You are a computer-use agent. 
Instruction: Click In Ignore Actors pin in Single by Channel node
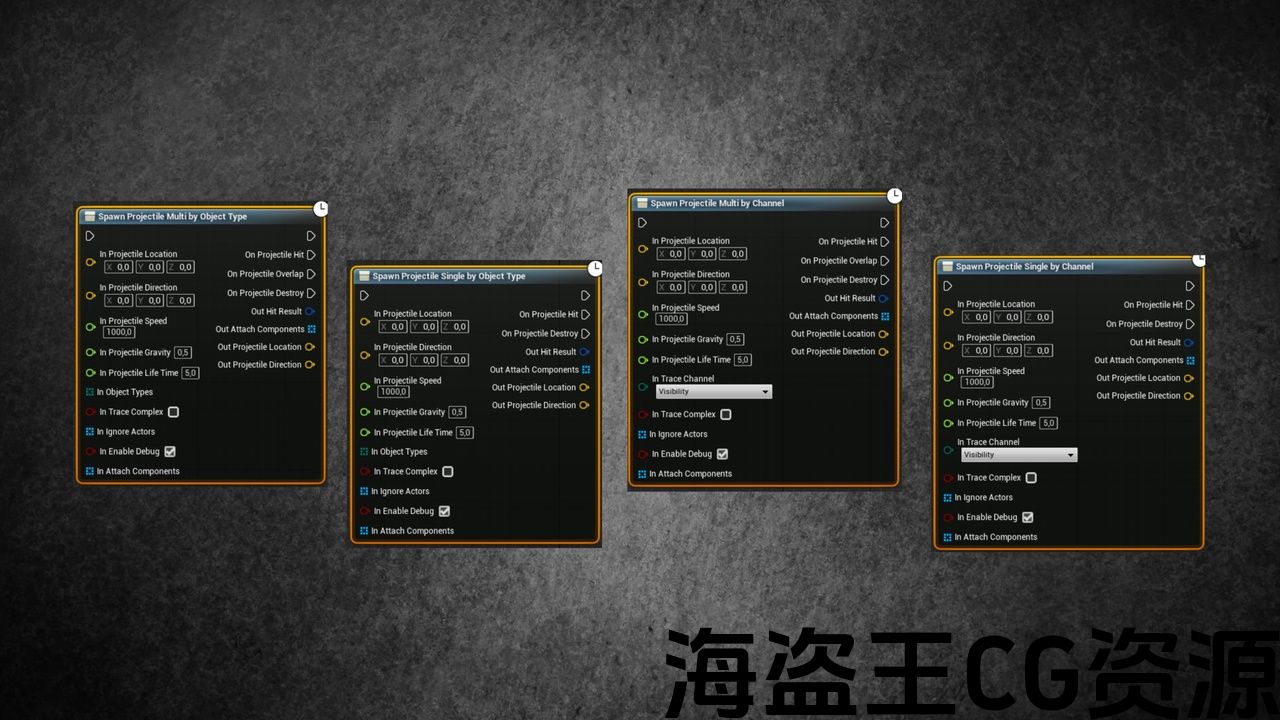(947, 498)
